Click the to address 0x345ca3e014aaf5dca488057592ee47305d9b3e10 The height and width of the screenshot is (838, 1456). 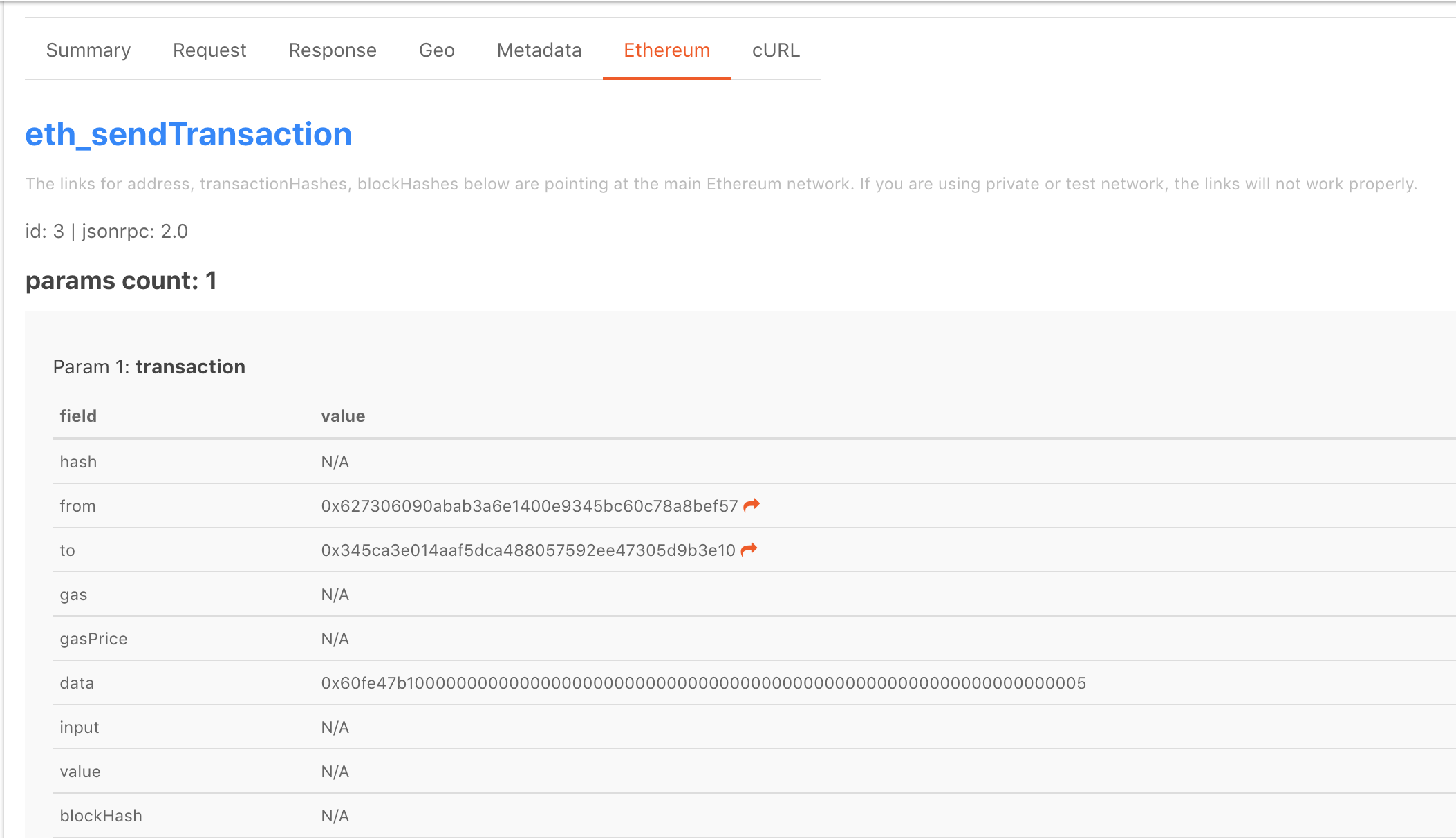(528, 550)
